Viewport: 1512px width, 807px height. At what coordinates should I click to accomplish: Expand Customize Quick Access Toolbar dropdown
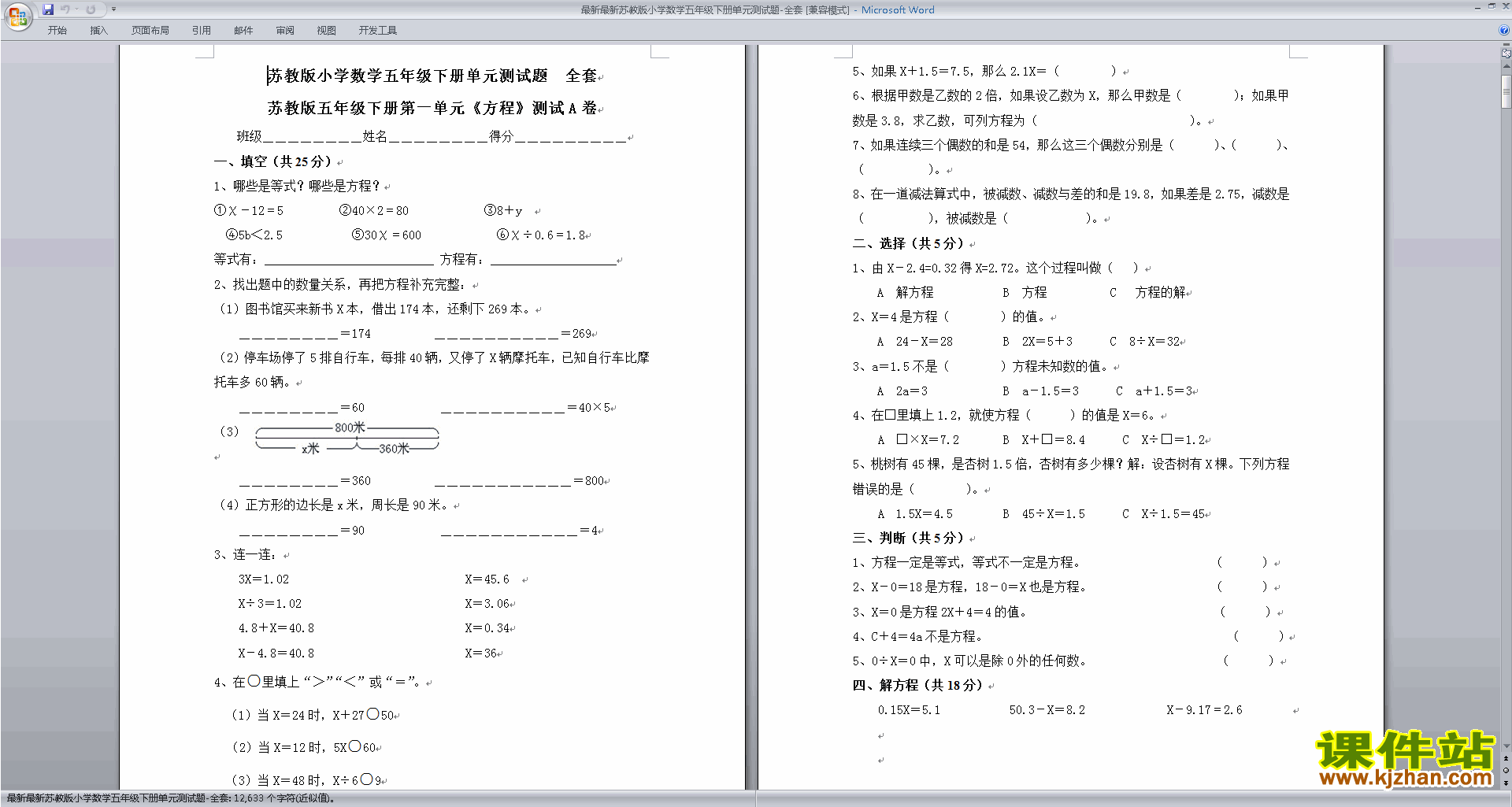pos(113,9)
